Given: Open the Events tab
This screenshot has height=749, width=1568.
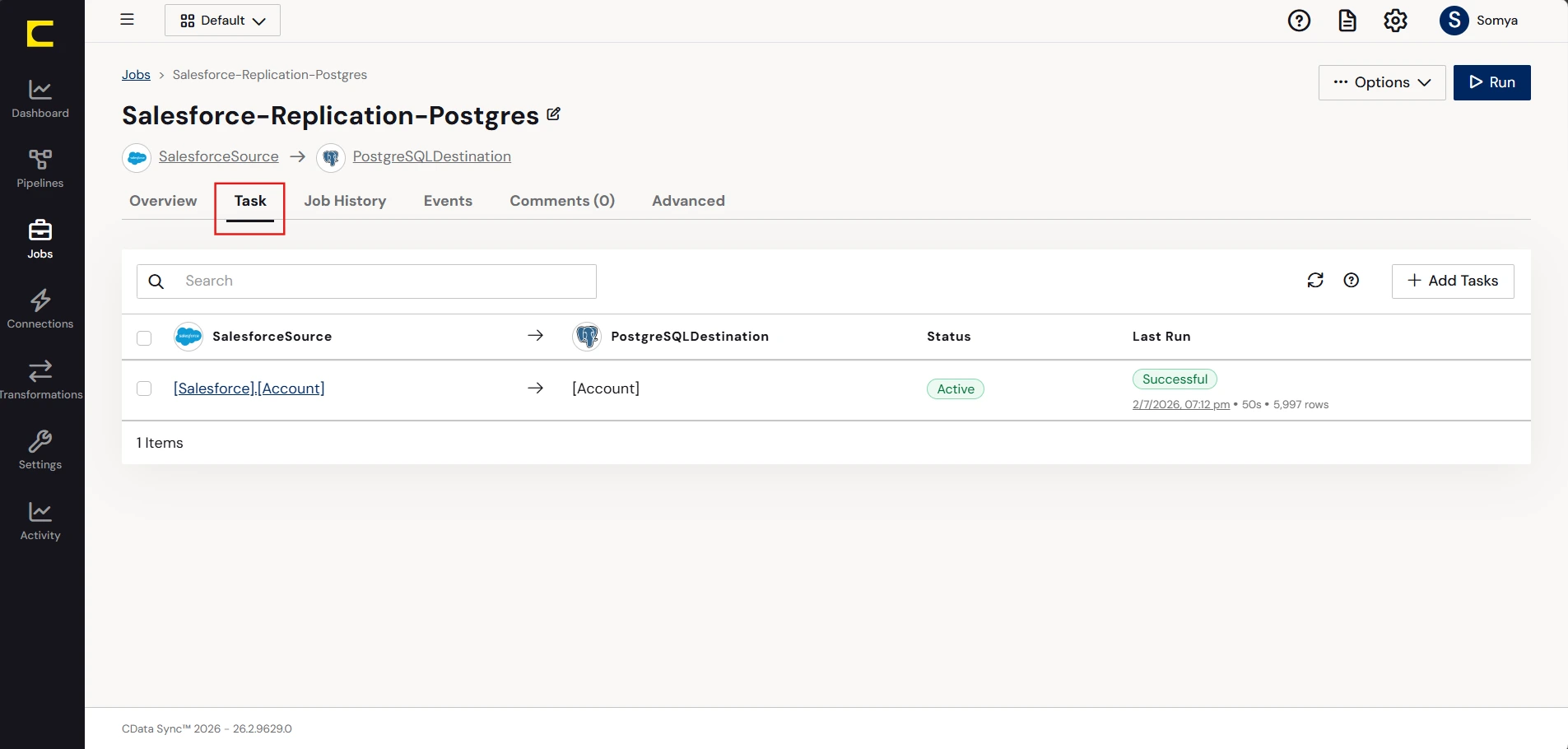Looking at the screenshot, I should coord(448,201).
